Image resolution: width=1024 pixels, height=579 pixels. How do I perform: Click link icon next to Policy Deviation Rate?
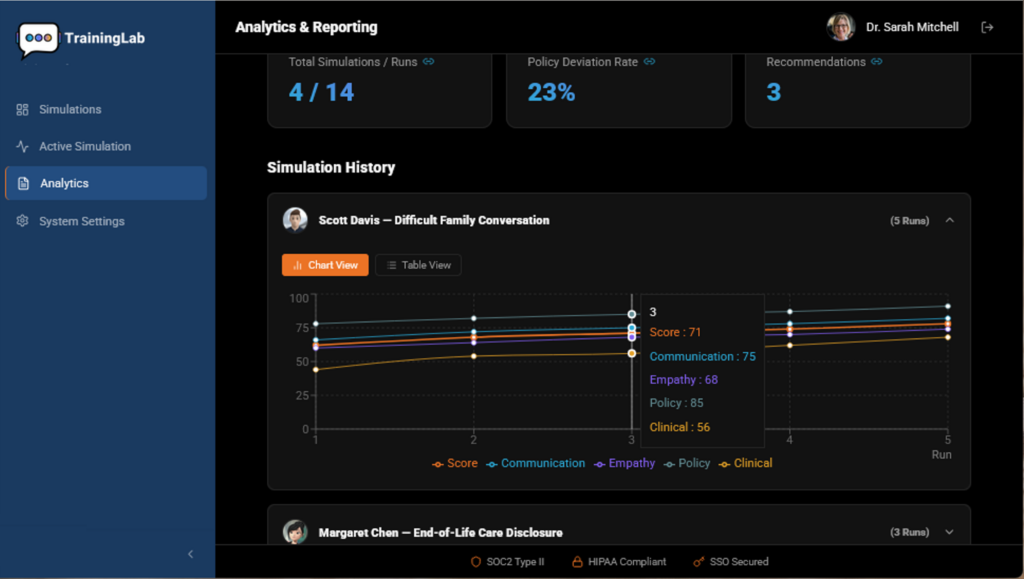coord(649,61)
